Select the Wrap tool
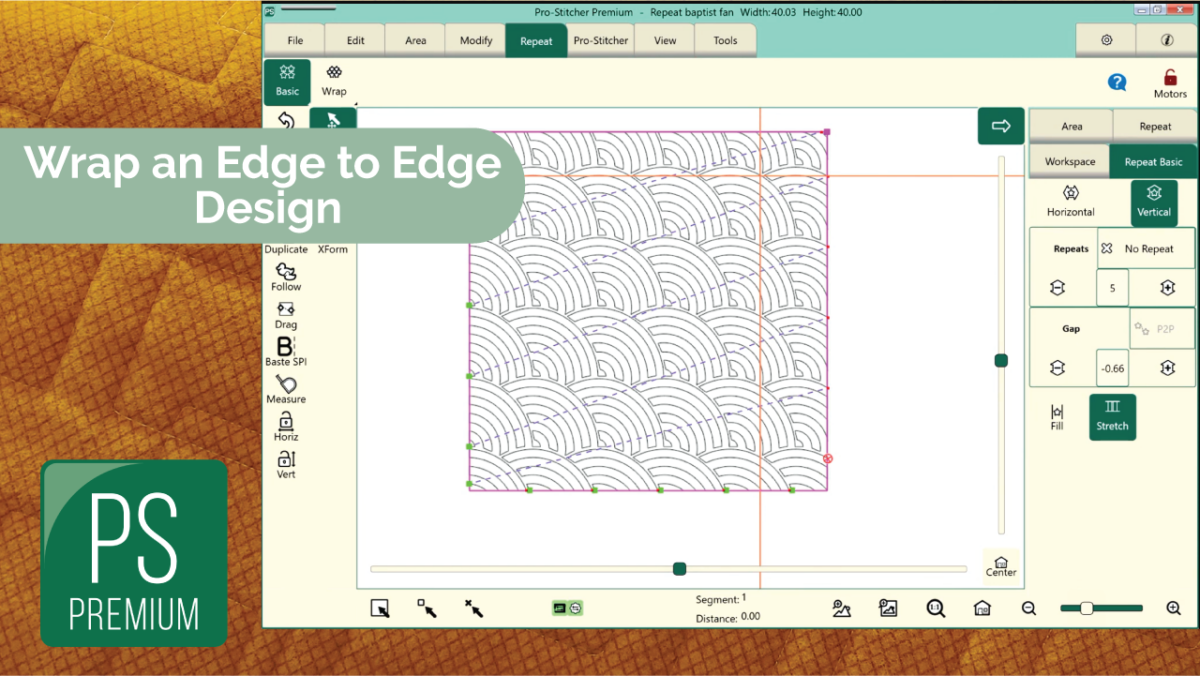The height and width of the screenshot is (676, 1200). point(333,82)
